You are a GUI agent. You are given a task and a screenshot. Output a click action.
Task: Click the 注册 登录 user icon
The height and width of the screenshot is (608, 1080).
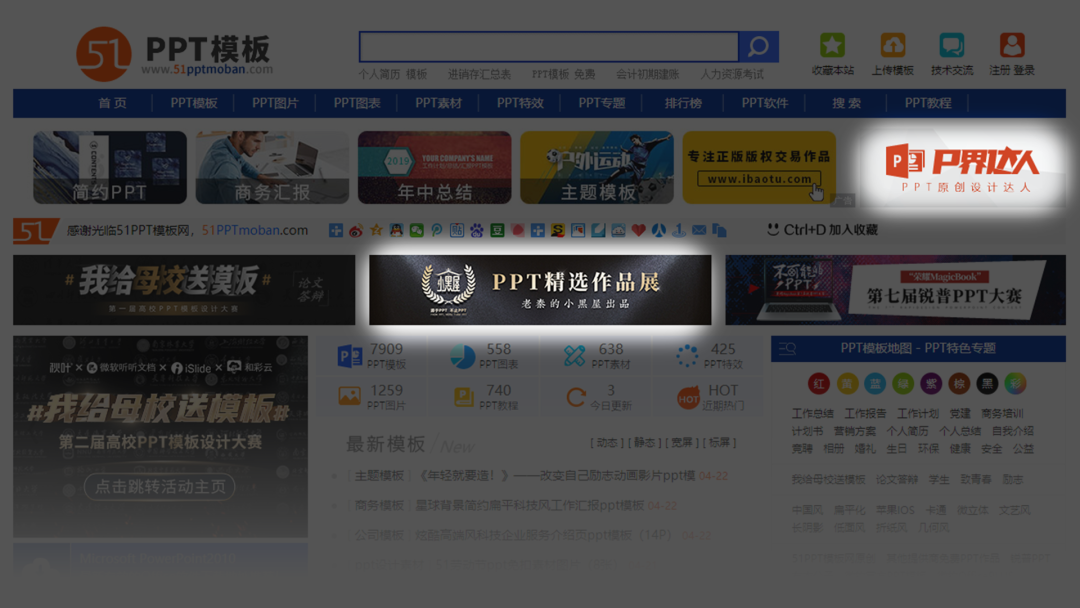click(x=1012, y=45)
